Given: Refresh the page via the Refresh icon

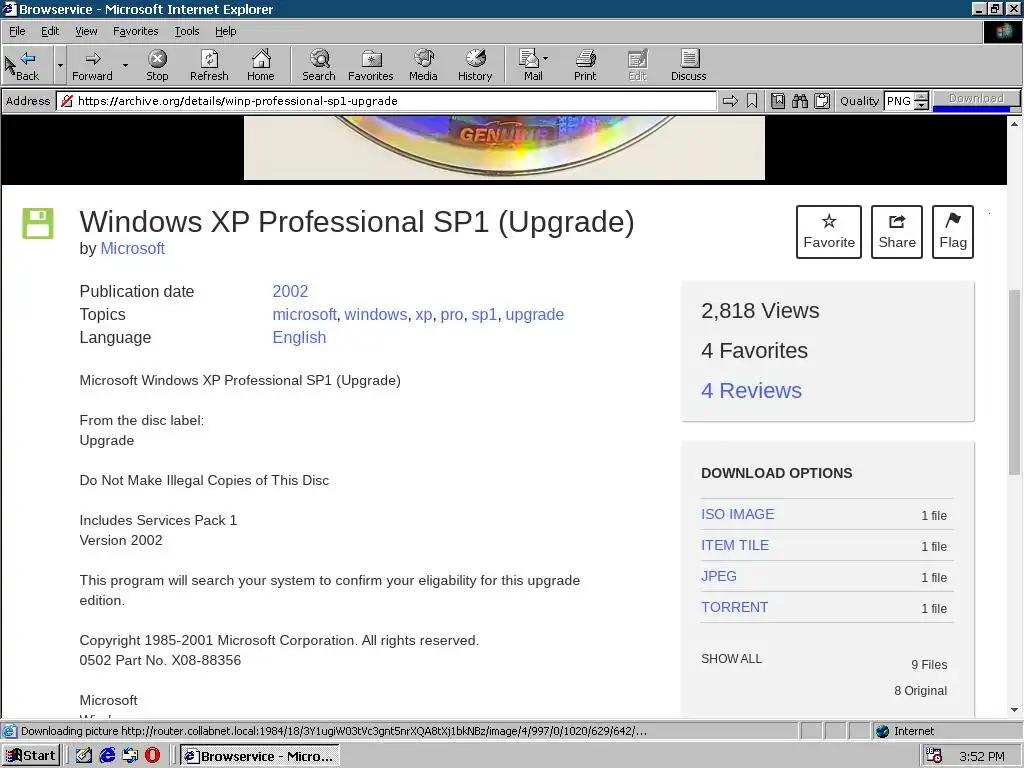Looking at the screenshot, I should coord(209,65).
